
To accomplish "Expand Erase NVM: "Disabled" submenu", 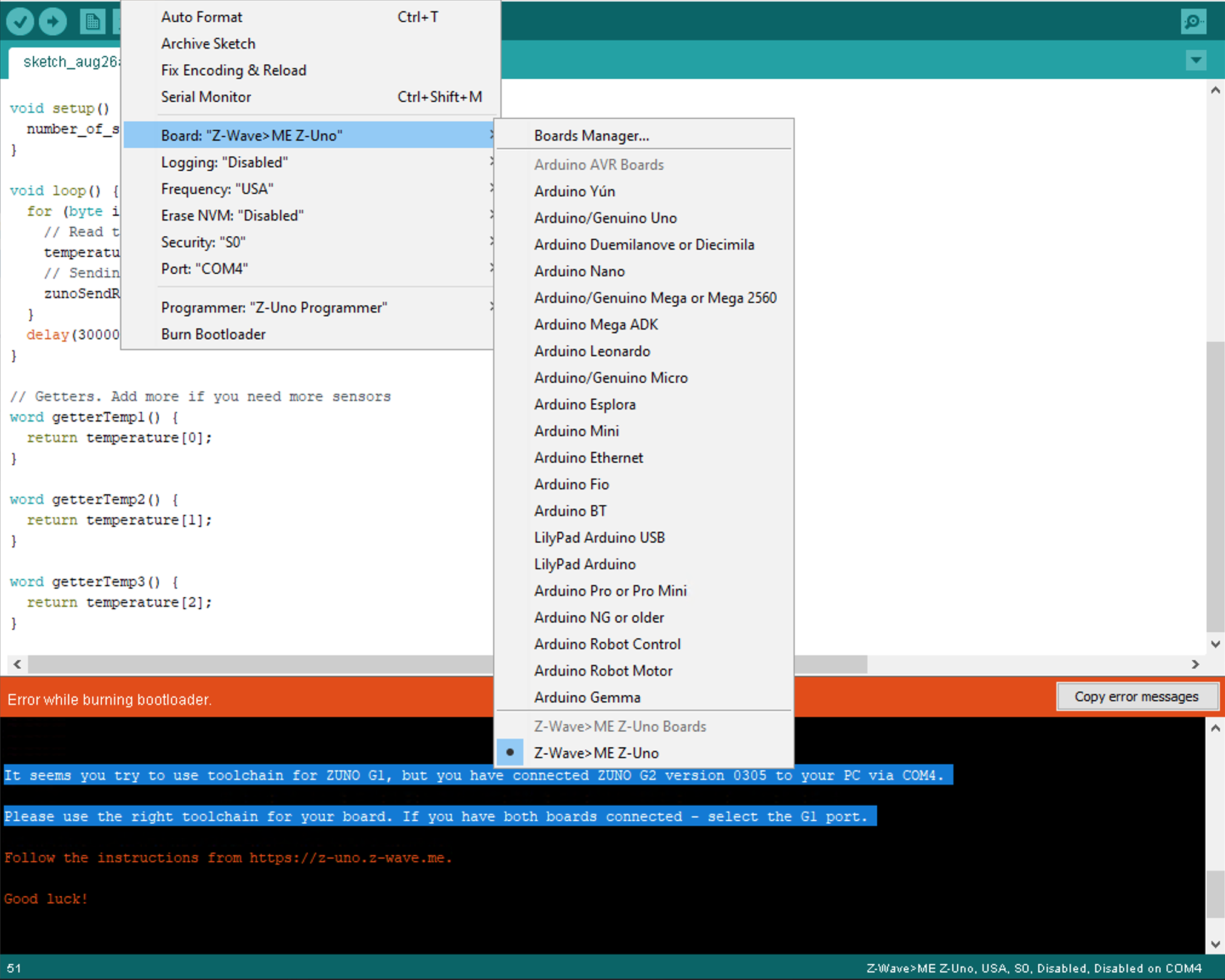I will click(x=309, y=216).
